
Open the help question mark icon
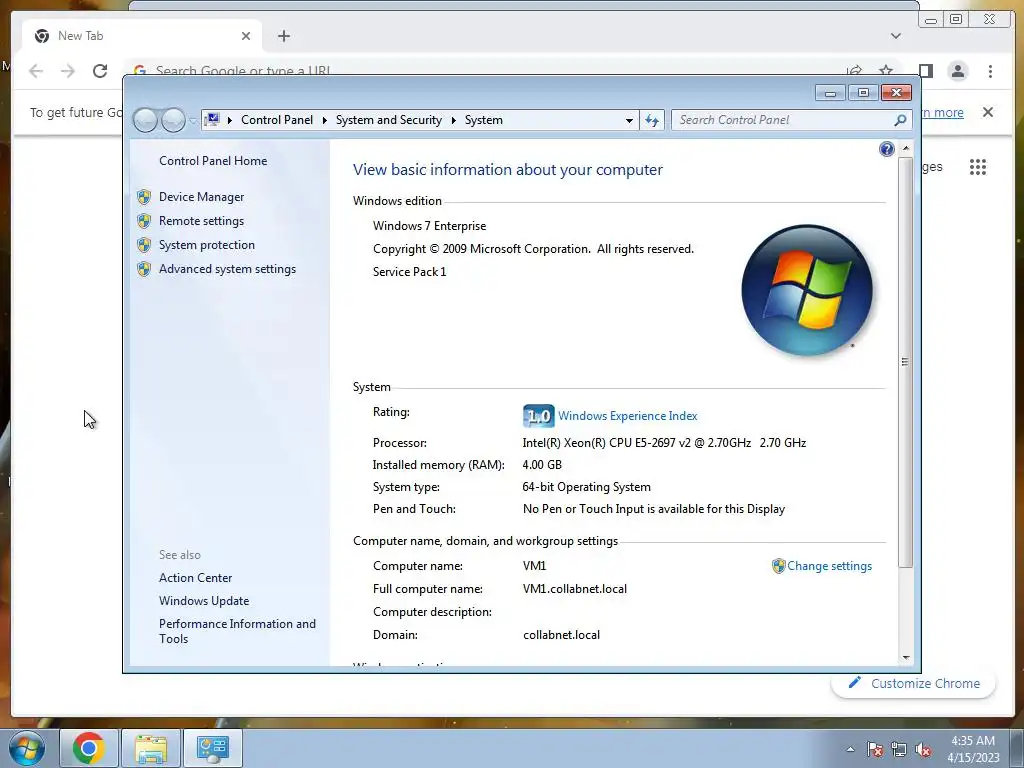886,150
